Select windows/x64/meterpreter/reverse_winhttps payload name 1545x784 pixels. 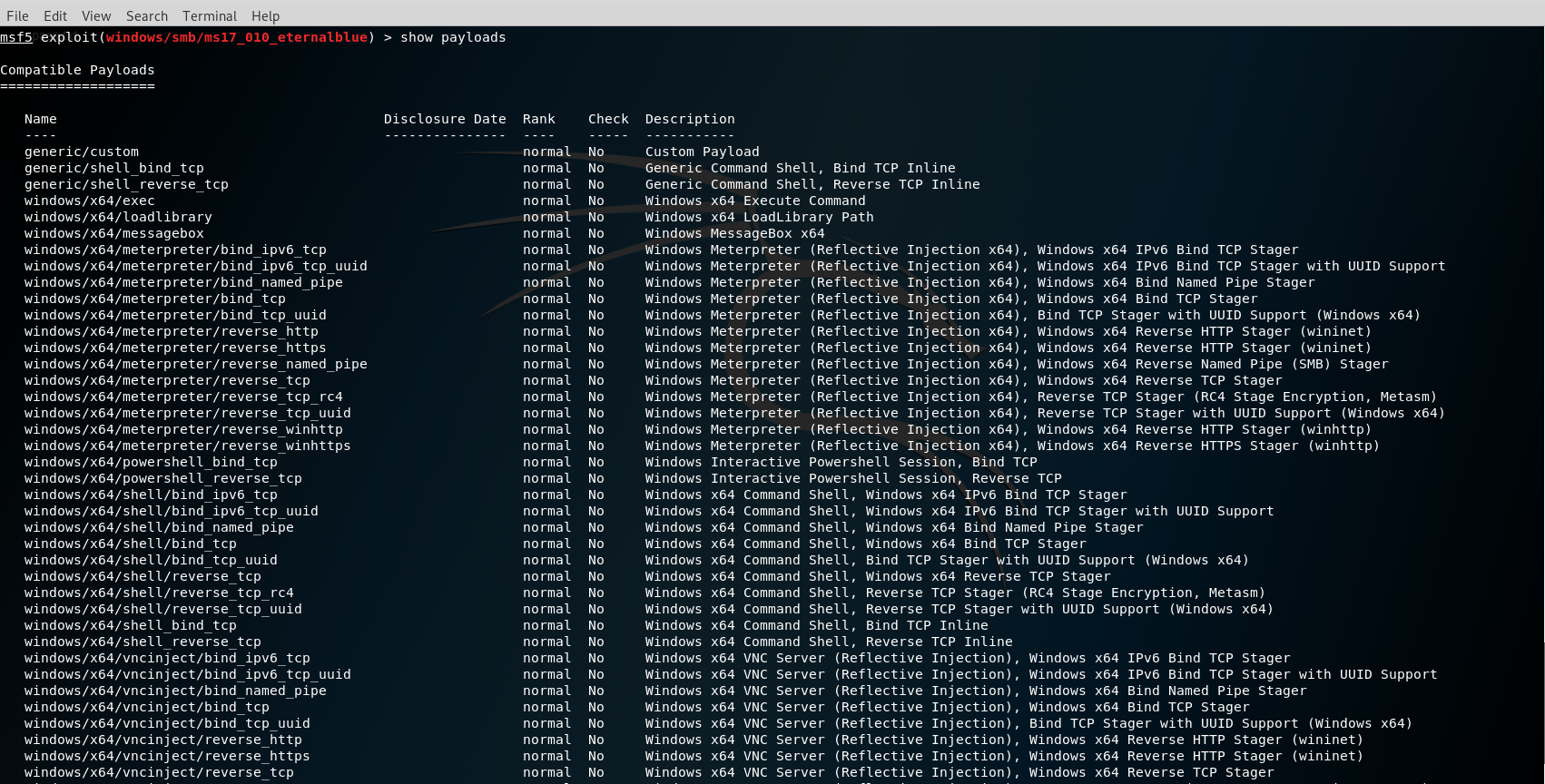188,446
